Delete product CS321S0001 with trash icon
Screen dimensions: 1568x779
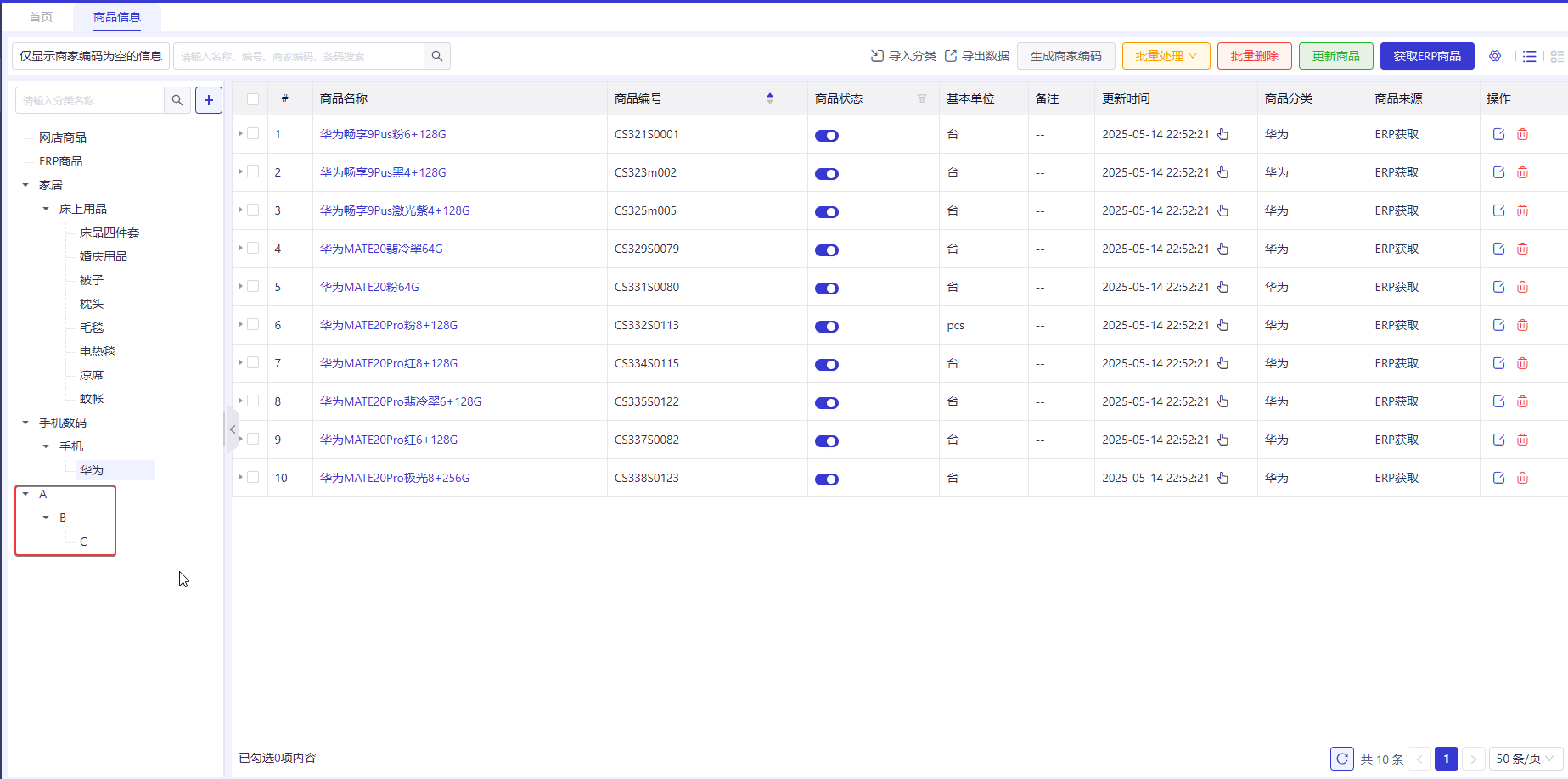[x=1523, y=134]
